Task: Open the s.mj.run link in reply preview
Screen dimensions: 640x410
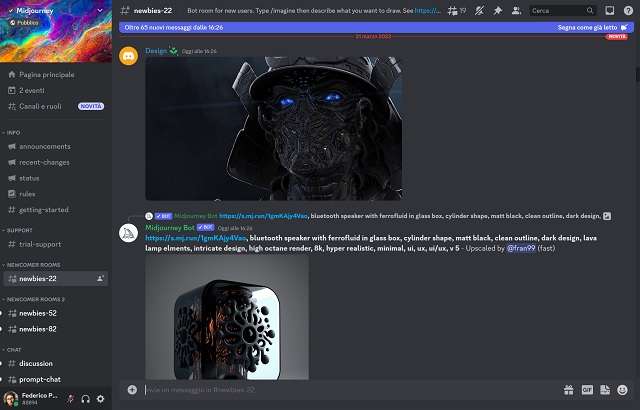Action: point(263,216)
